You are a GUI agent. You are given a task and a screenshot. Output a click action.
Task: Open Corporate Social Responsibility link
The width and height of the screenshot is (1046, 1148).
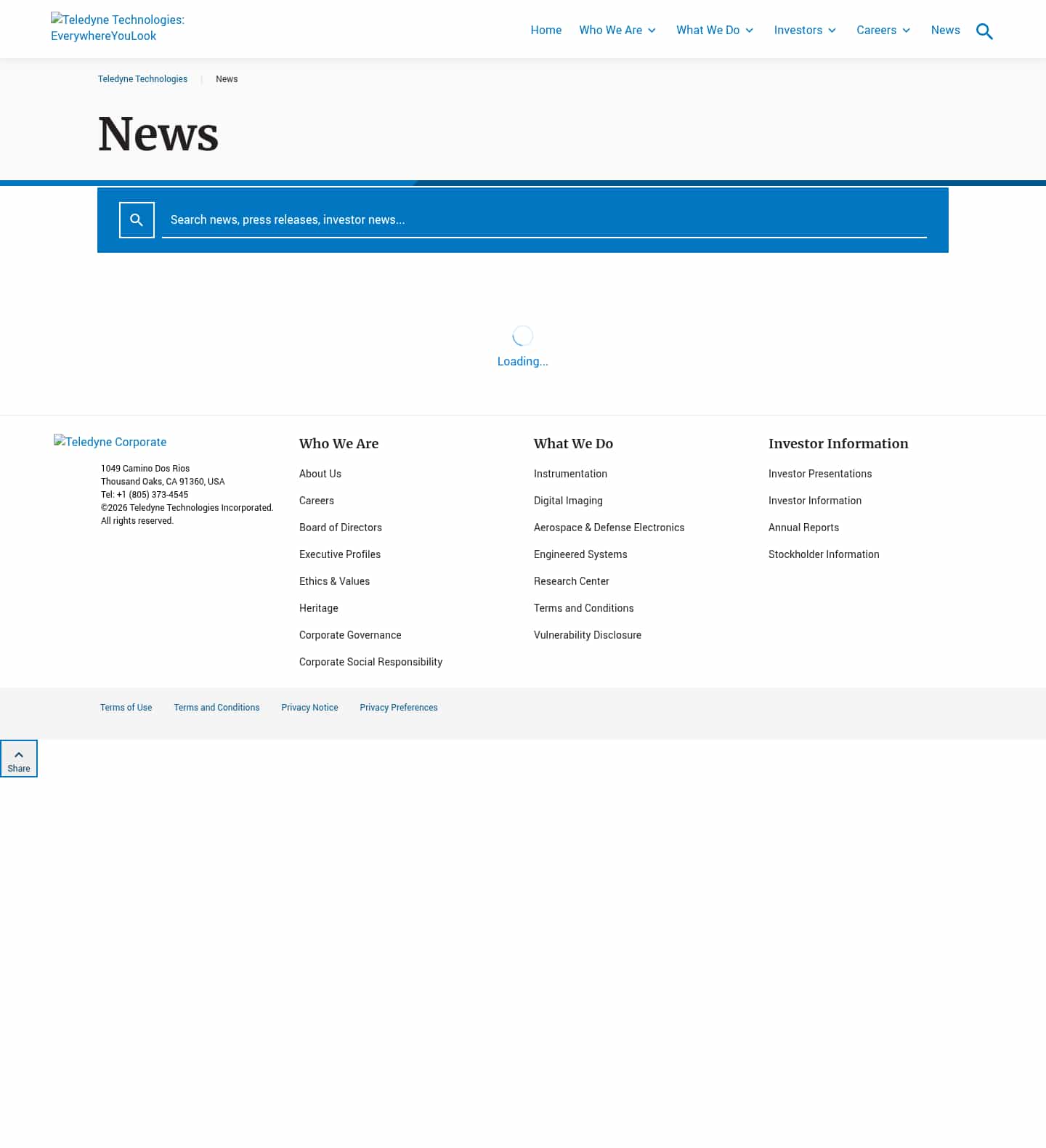[x=370, y=662]
